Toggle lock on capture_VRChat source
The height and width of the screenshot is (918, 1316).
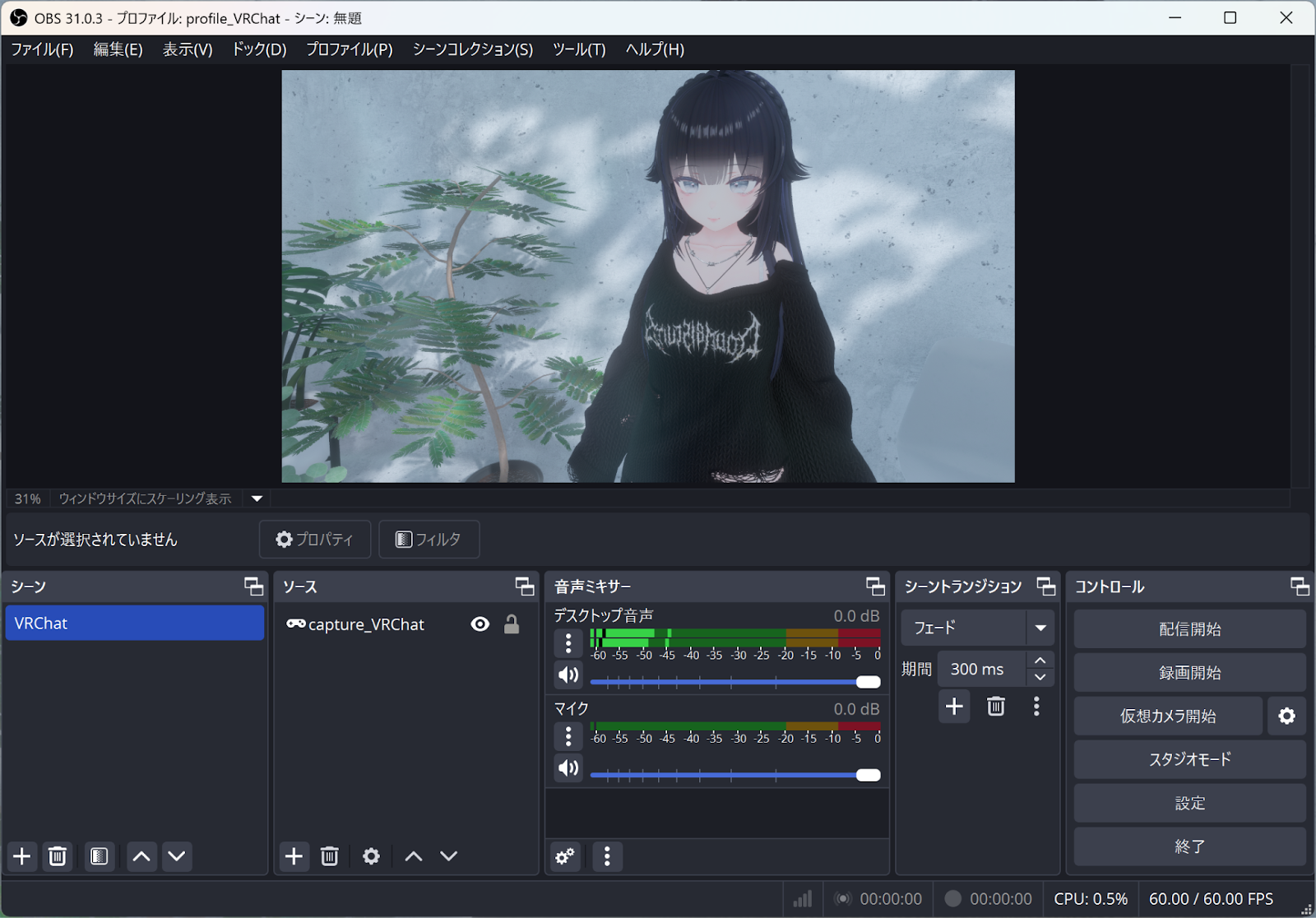[x=512, y=624]
